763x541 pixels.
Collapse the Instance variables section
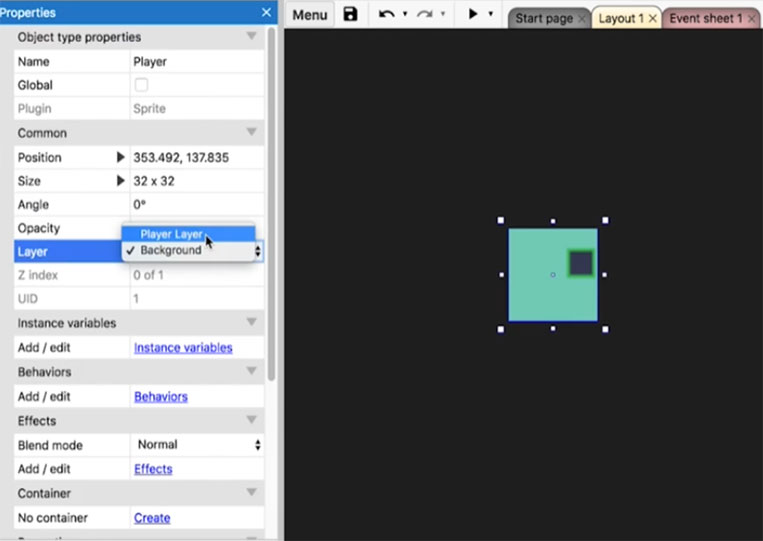pos(252,322)
